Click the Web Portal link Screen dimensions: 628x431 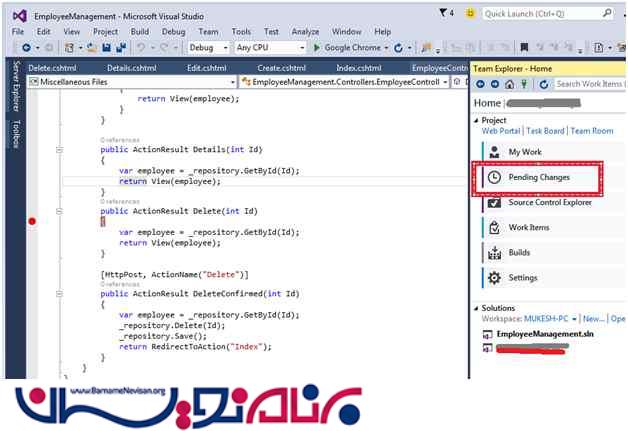[x=502, y=131]
